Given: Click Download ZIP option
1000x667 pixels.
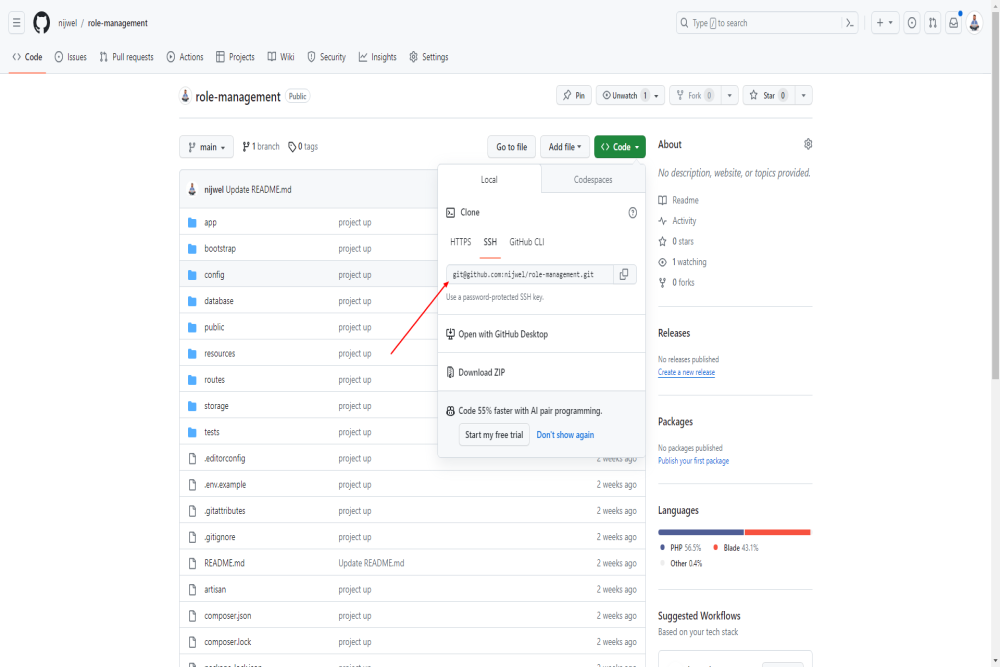Looking at the screenshot, I should pyautogui.click(x=482, y=372).
